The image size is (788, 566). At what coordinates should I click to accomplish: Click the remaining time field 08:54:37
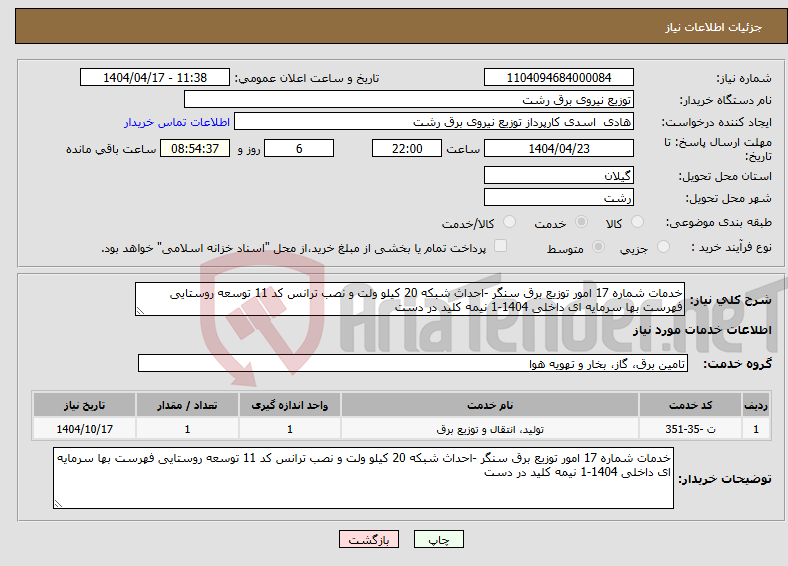point(195,148)
